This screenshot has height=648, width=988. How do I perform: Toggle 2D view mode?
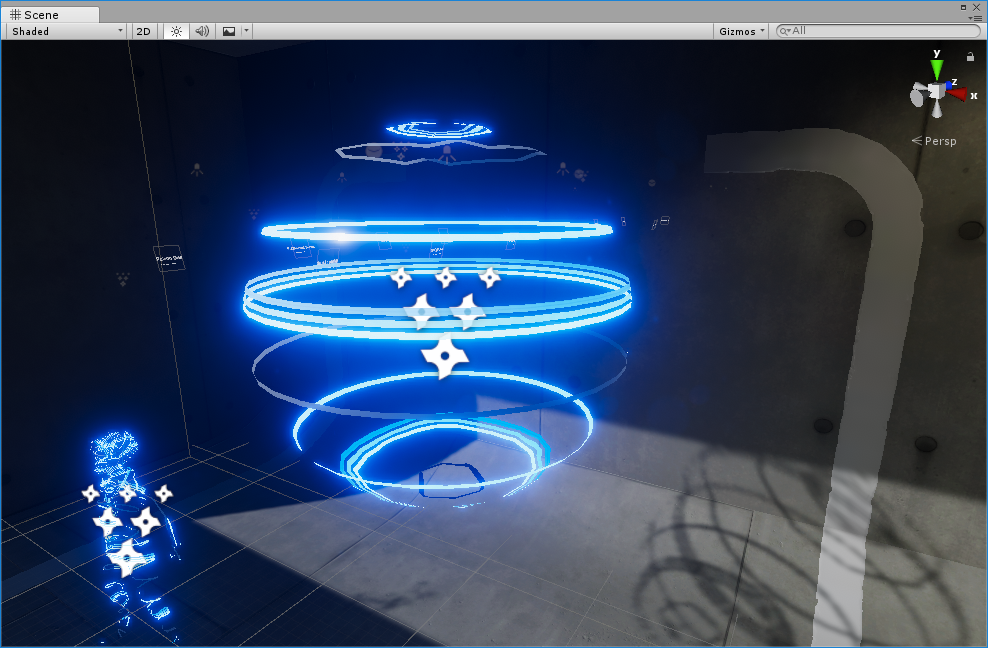tap(143, 31)
